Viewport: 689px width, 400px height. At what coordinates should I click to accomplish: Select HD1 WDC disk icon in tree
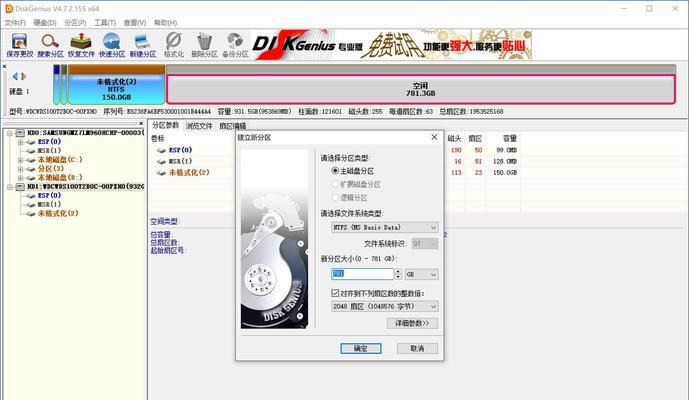[x=20, y=186]
